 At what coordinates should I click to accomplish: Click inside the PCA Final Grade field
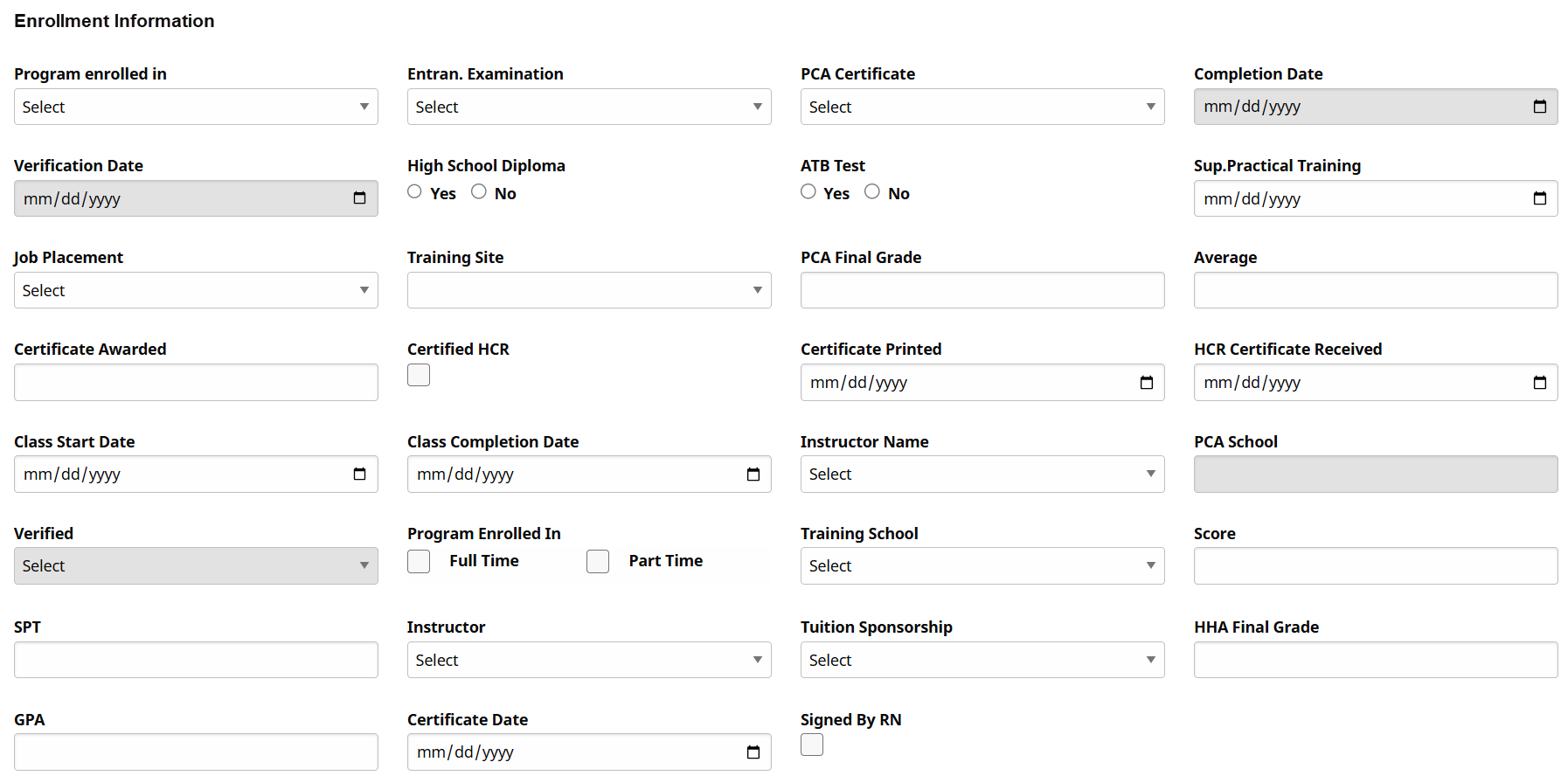[982, 289]
